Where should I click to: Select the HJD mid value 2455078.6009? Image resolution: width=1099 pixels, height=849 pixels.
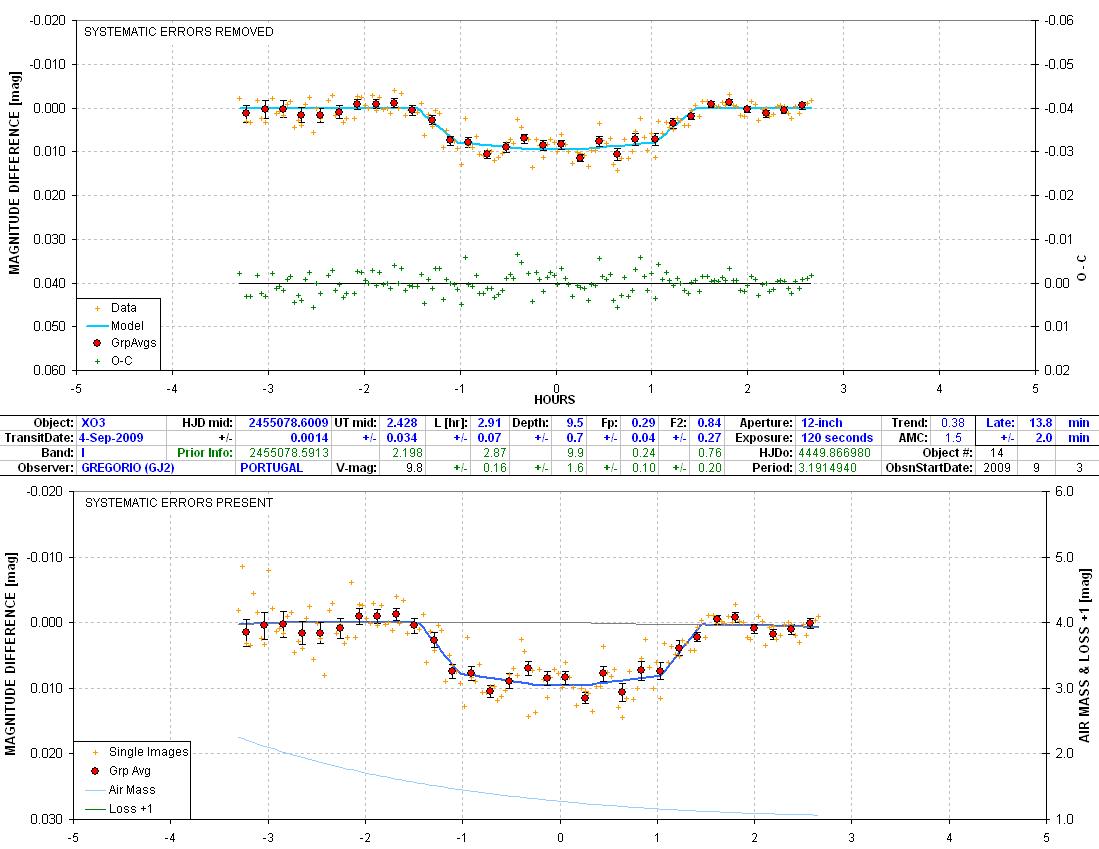click(x=288, y=423)
